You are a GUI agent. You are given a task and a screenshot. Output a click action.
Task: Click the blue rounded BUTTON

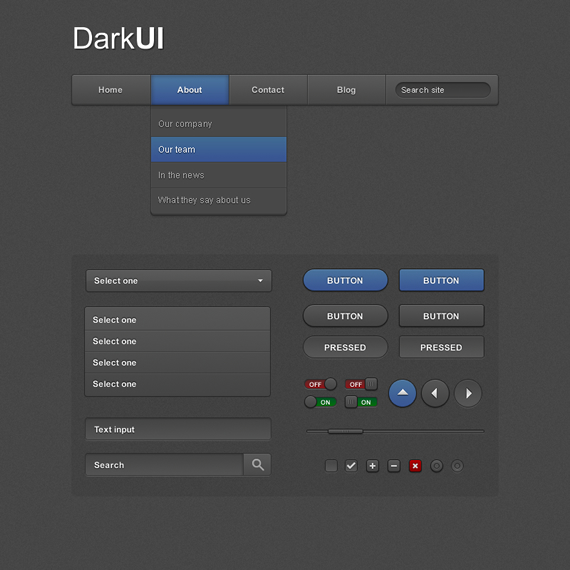345,280
